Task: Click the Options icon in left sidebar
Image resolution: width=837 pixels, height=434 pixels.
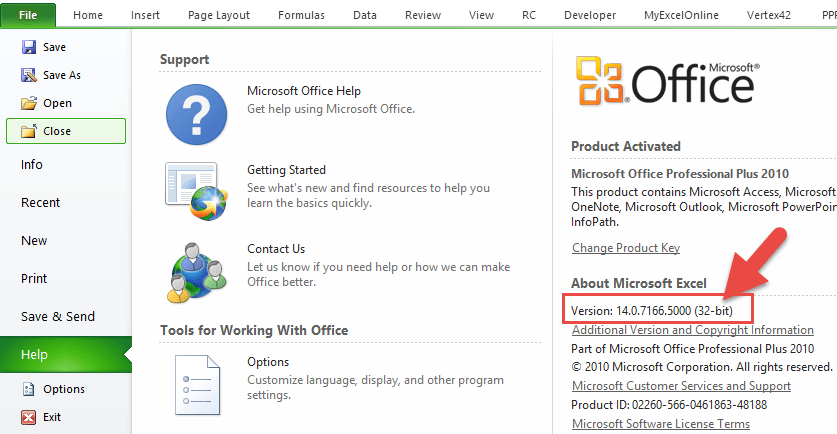Action: coord(29,389)
